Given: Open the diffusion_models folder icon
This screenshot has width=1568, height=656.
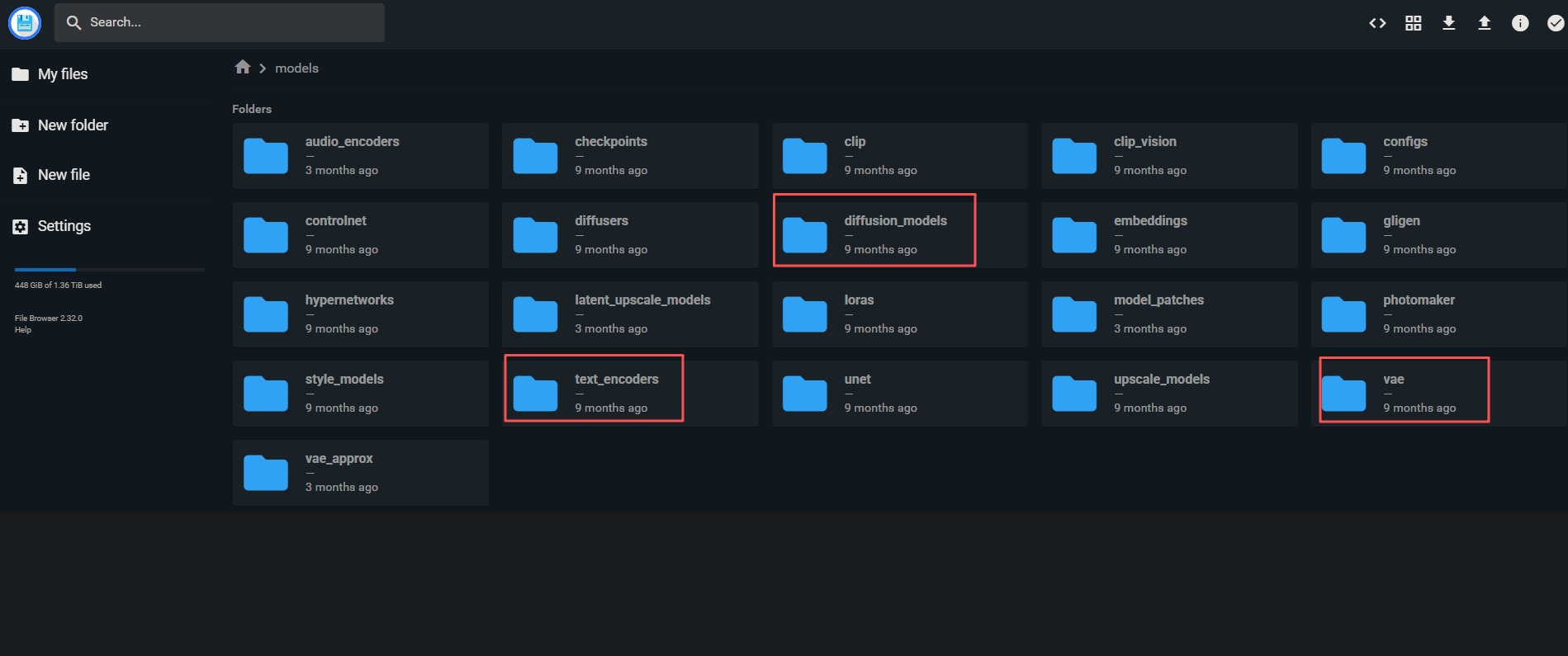Looking at the screenshot, I should click(804, 235).
